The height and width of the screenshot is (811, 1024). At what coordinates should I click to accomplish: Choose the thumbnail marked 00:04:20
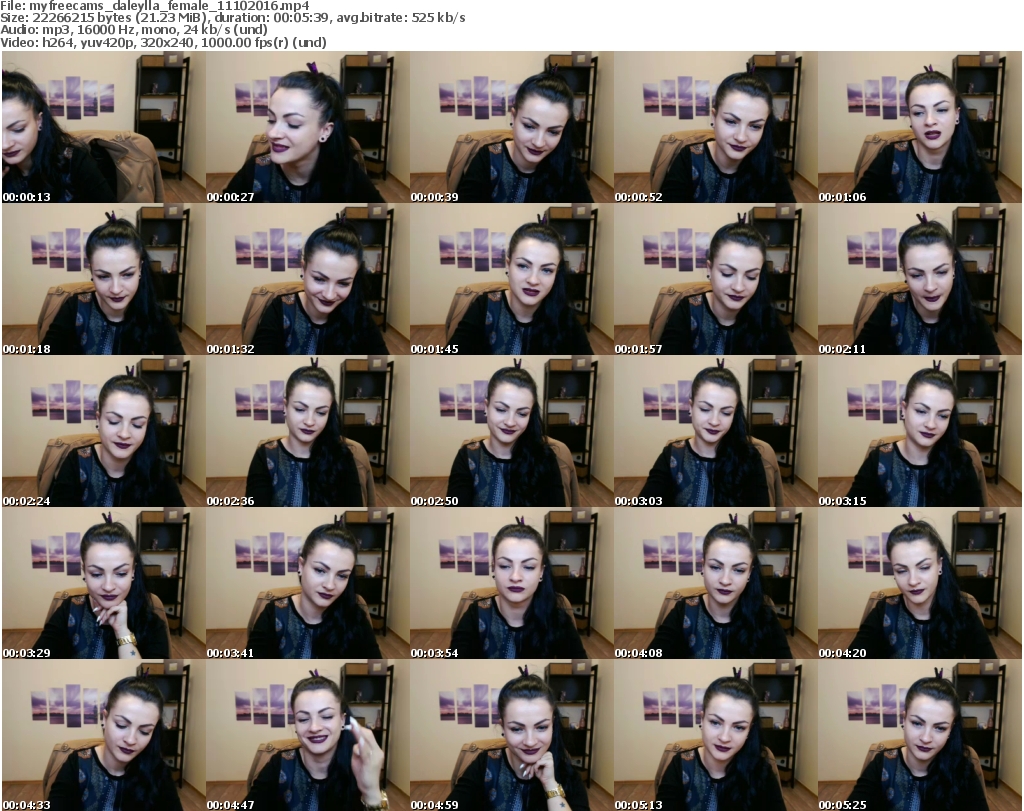pos(920,583)
